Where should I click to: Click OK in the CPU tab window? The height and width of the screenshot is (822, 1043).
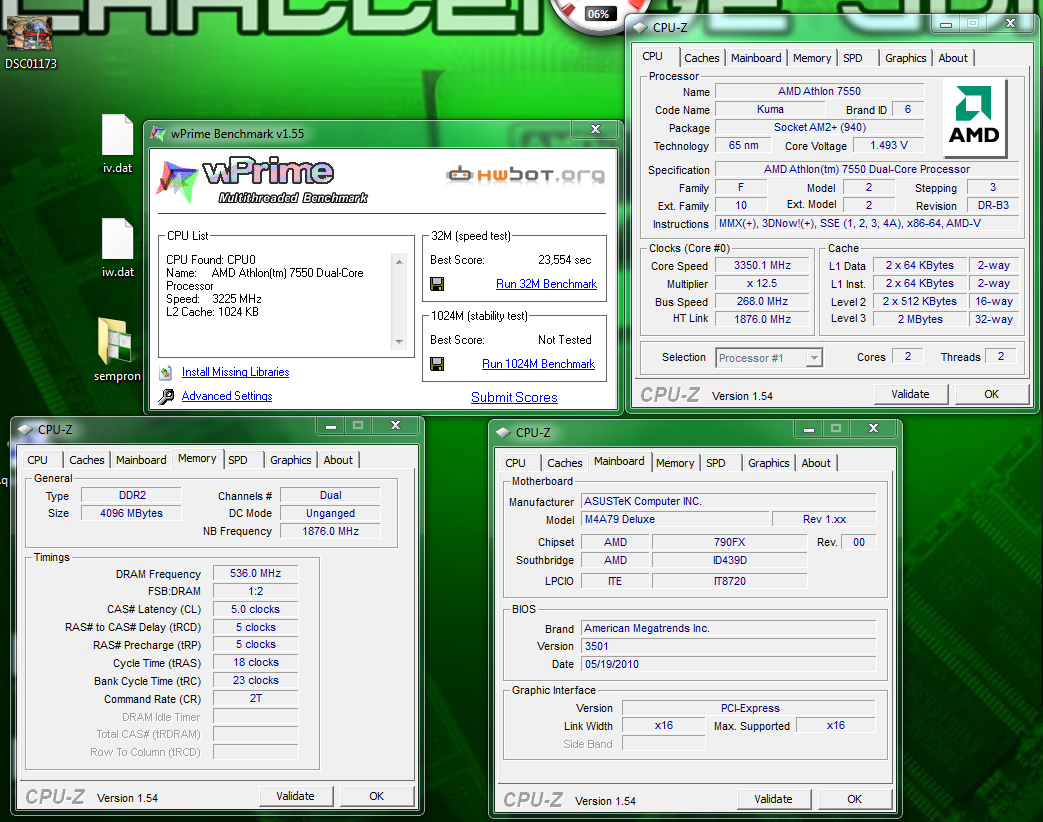pos(991,394)
